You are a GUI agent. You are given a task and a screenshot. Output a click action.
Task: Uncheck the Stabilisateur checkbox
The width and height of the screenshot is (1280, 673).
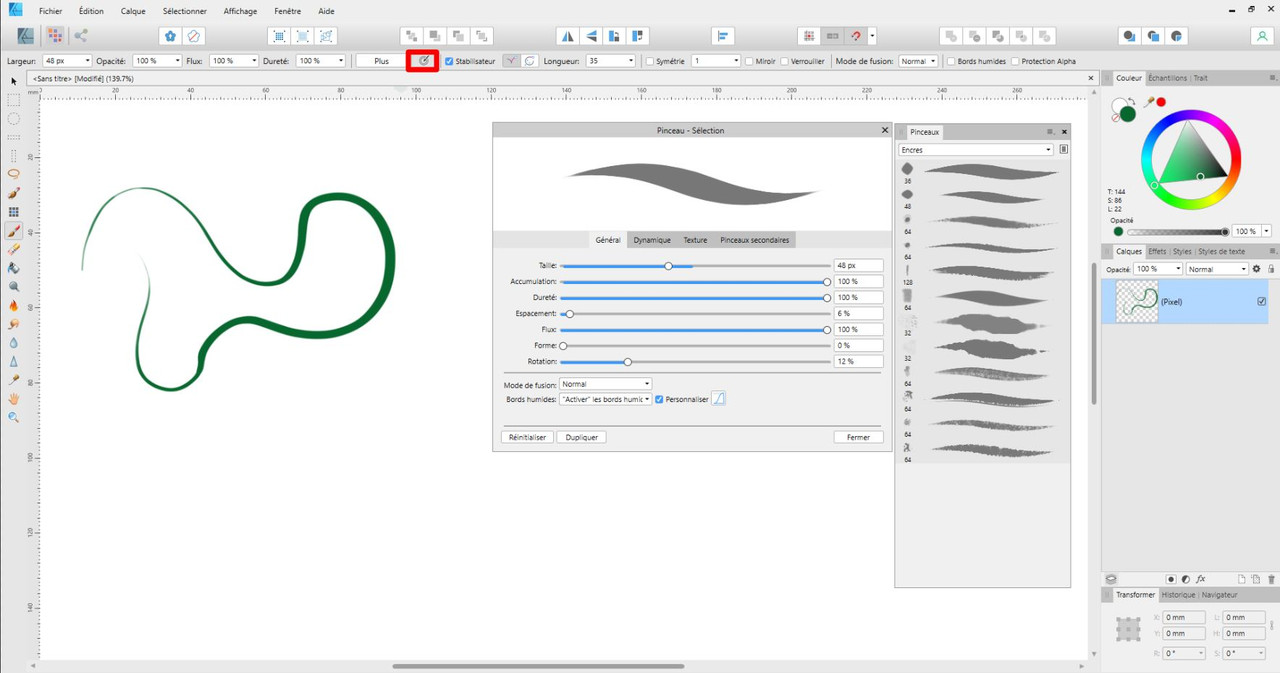[449, 61]
